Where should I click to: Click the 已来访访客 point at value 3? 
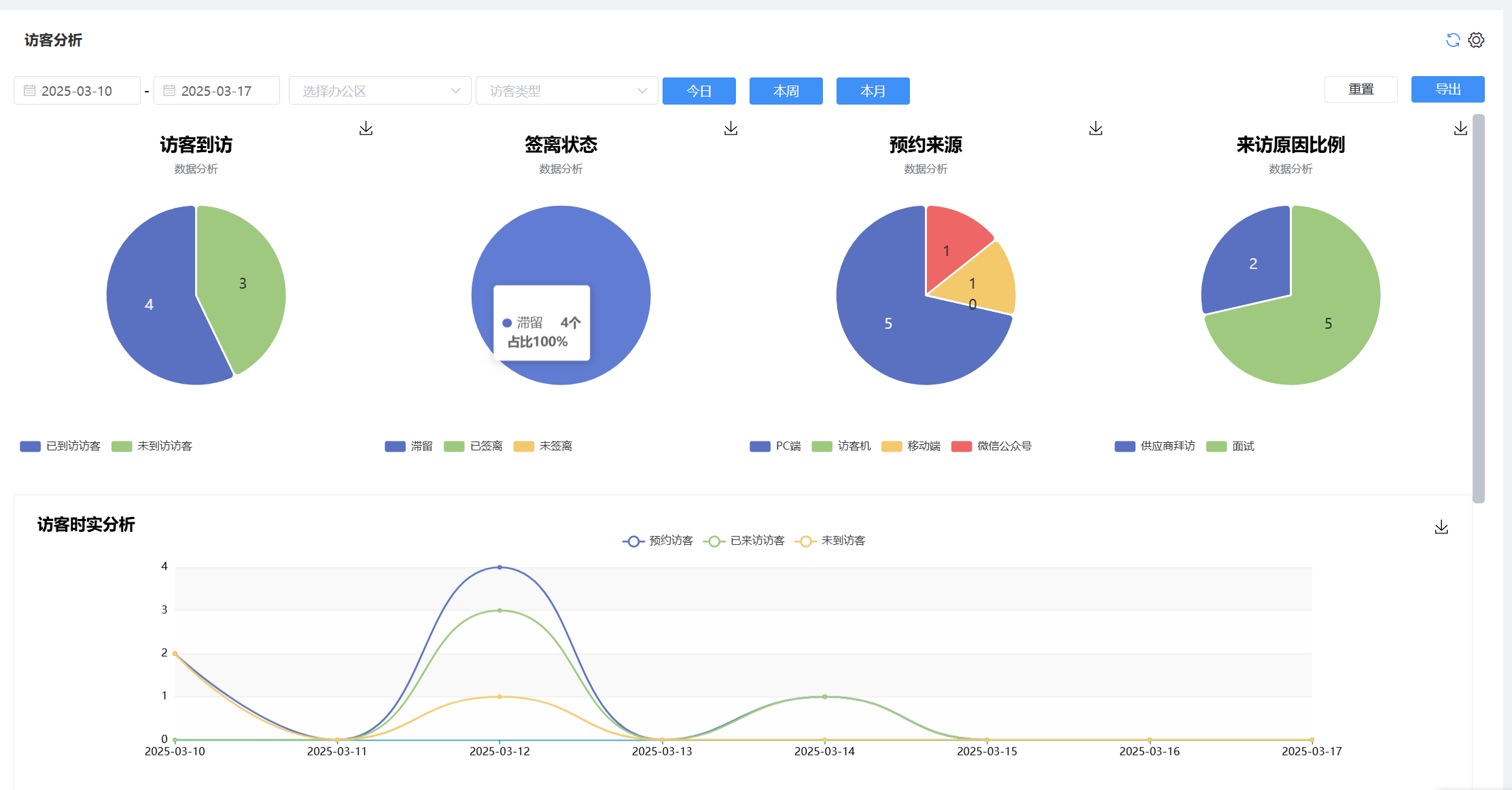pyautogui.click(x=499, y=611)
